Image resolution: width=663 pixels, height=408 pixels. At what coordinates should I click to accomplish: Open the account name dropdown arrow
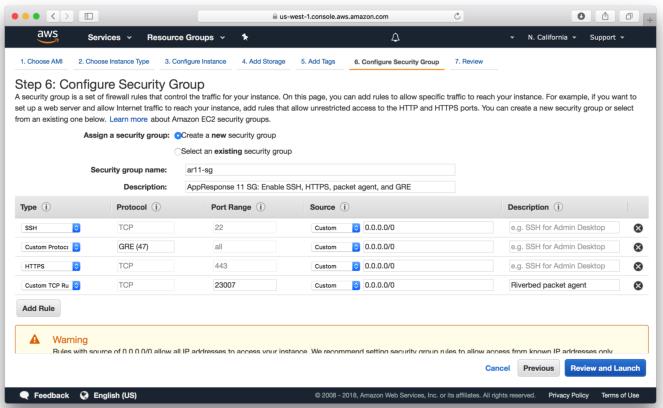(512, 37)
